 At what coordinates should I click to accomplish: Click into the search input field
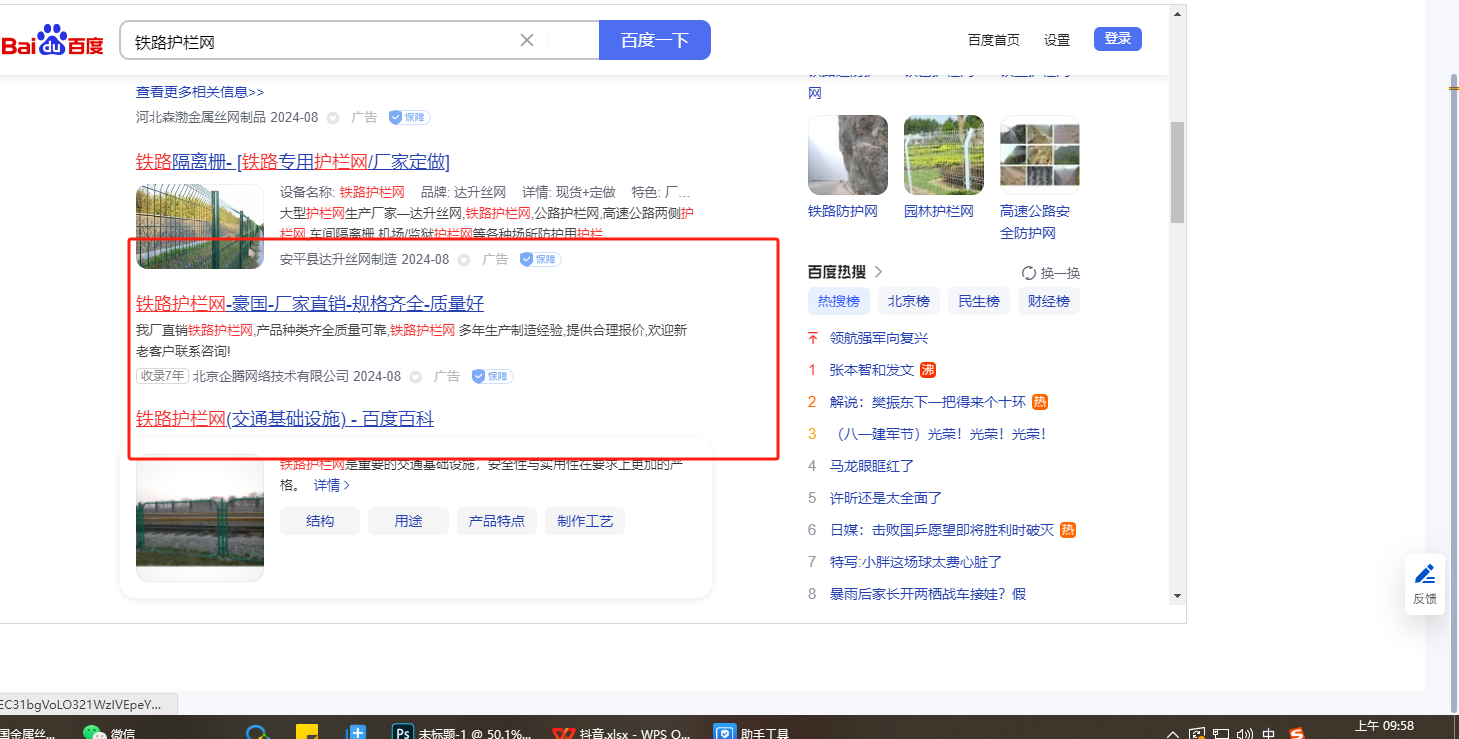point(320,41)
